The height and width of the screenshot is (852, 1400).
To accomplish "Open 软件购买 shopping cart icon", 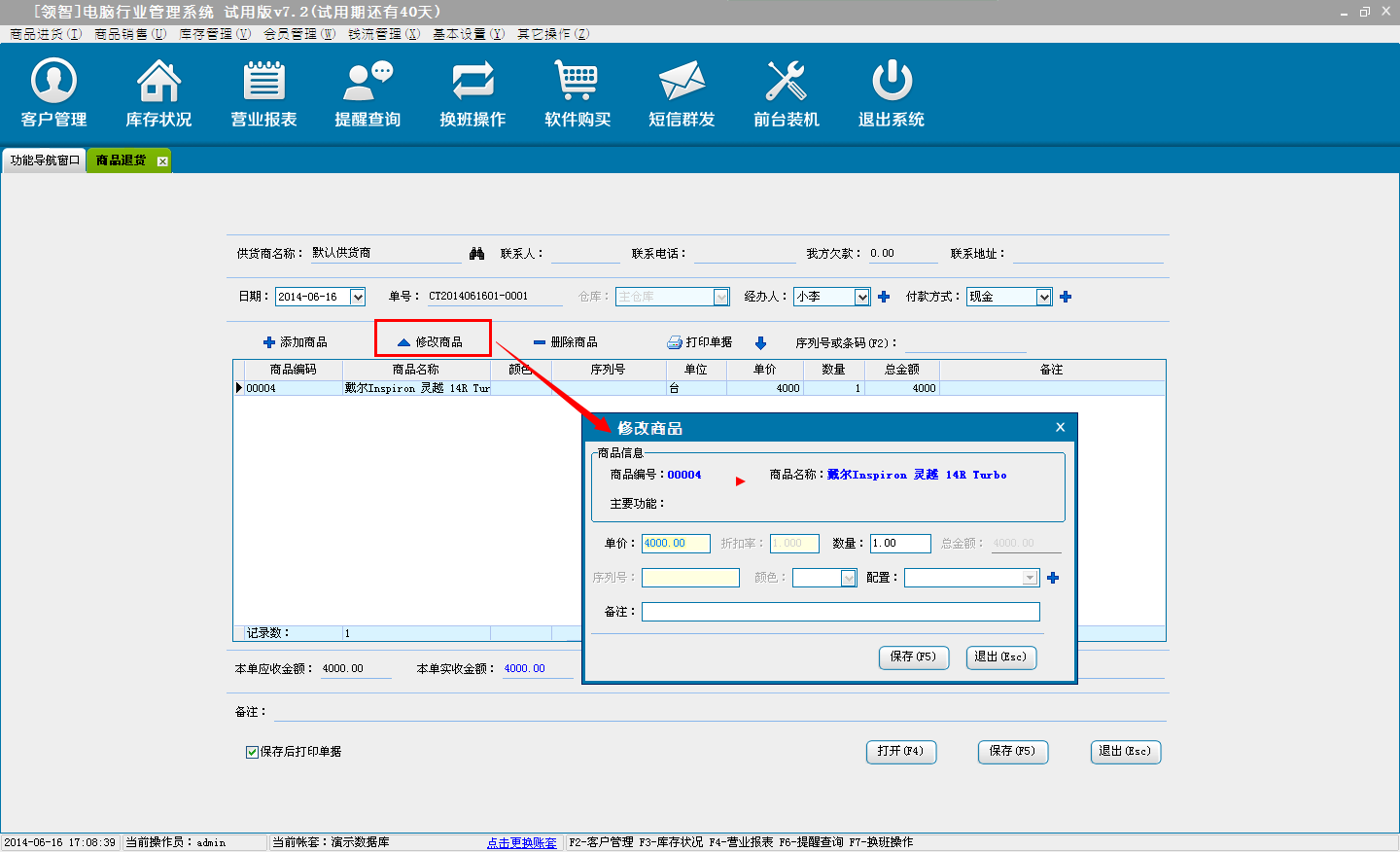I will [577, 82].
